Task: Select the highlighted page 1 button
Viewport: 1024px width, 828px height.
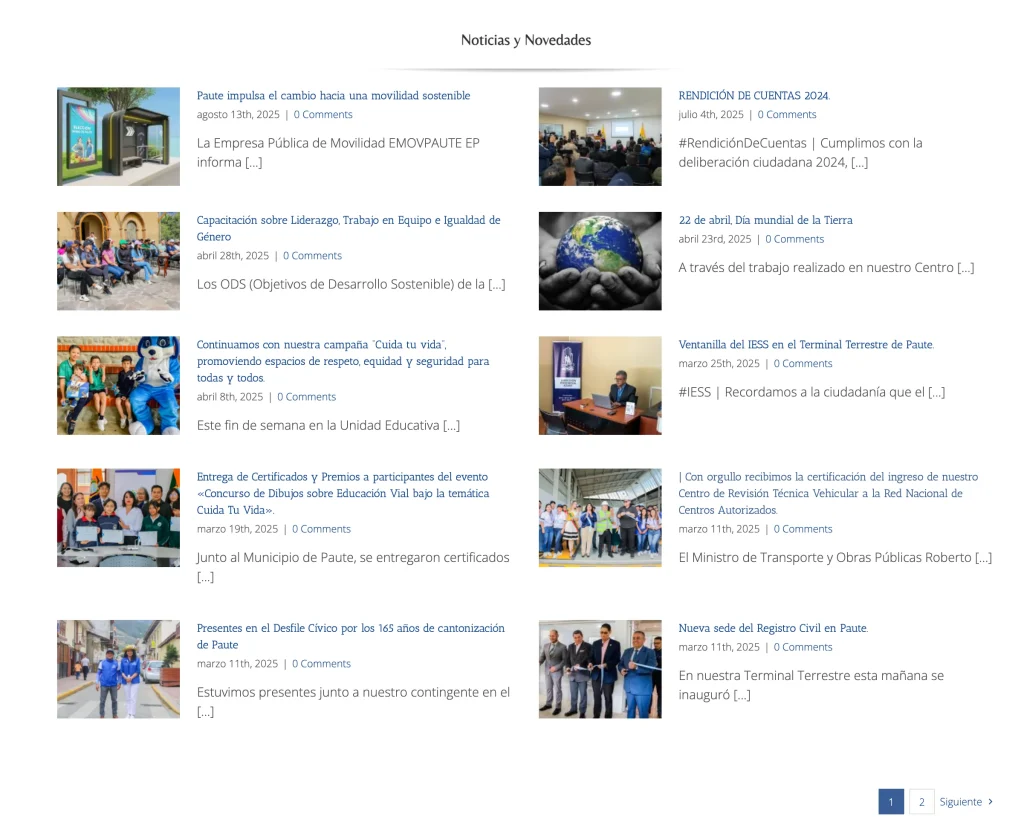Action: pos(890,801)
